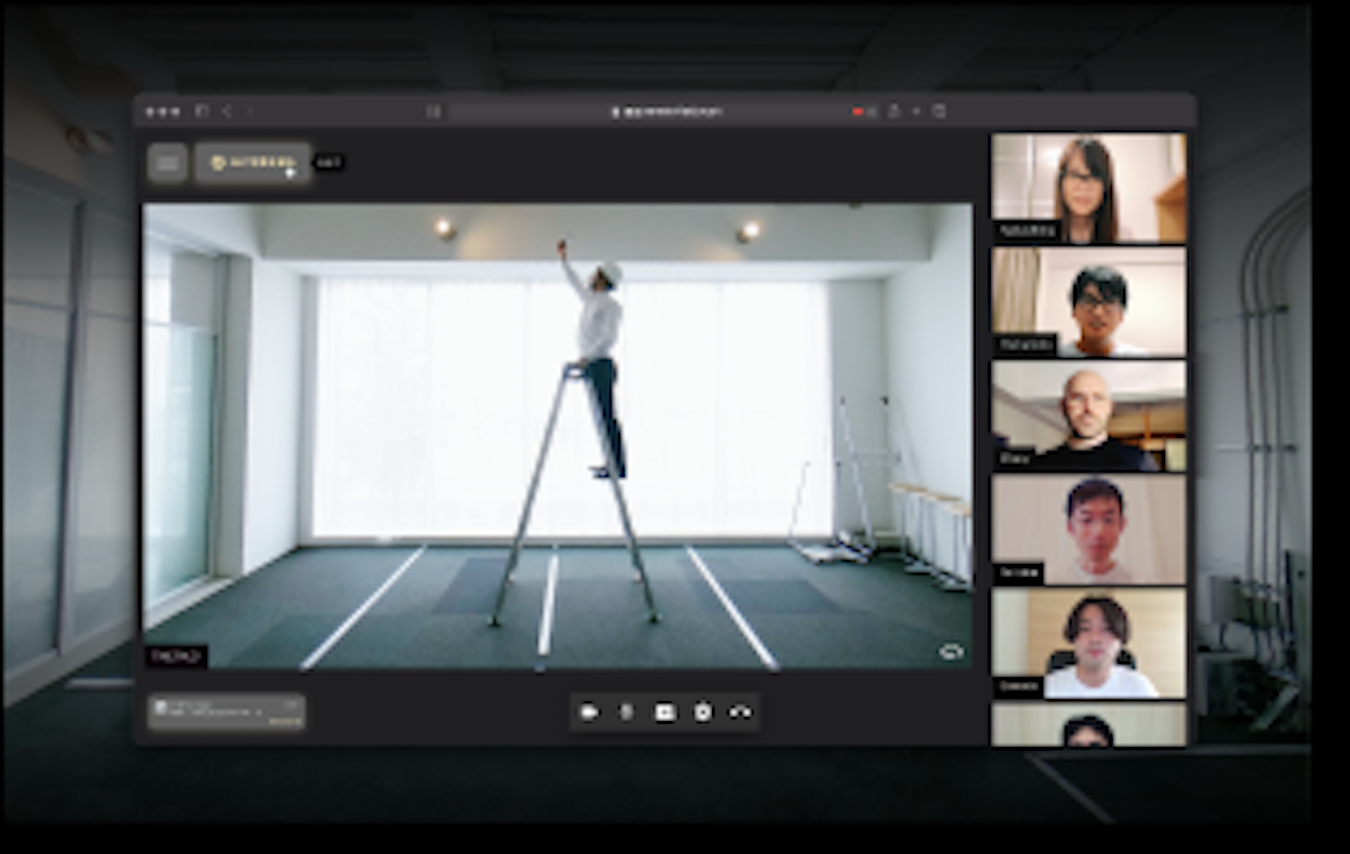Open a new browser tab with plus
Image resolution: width=1350 pixels, height=854 pixels.
pos(916,112)
